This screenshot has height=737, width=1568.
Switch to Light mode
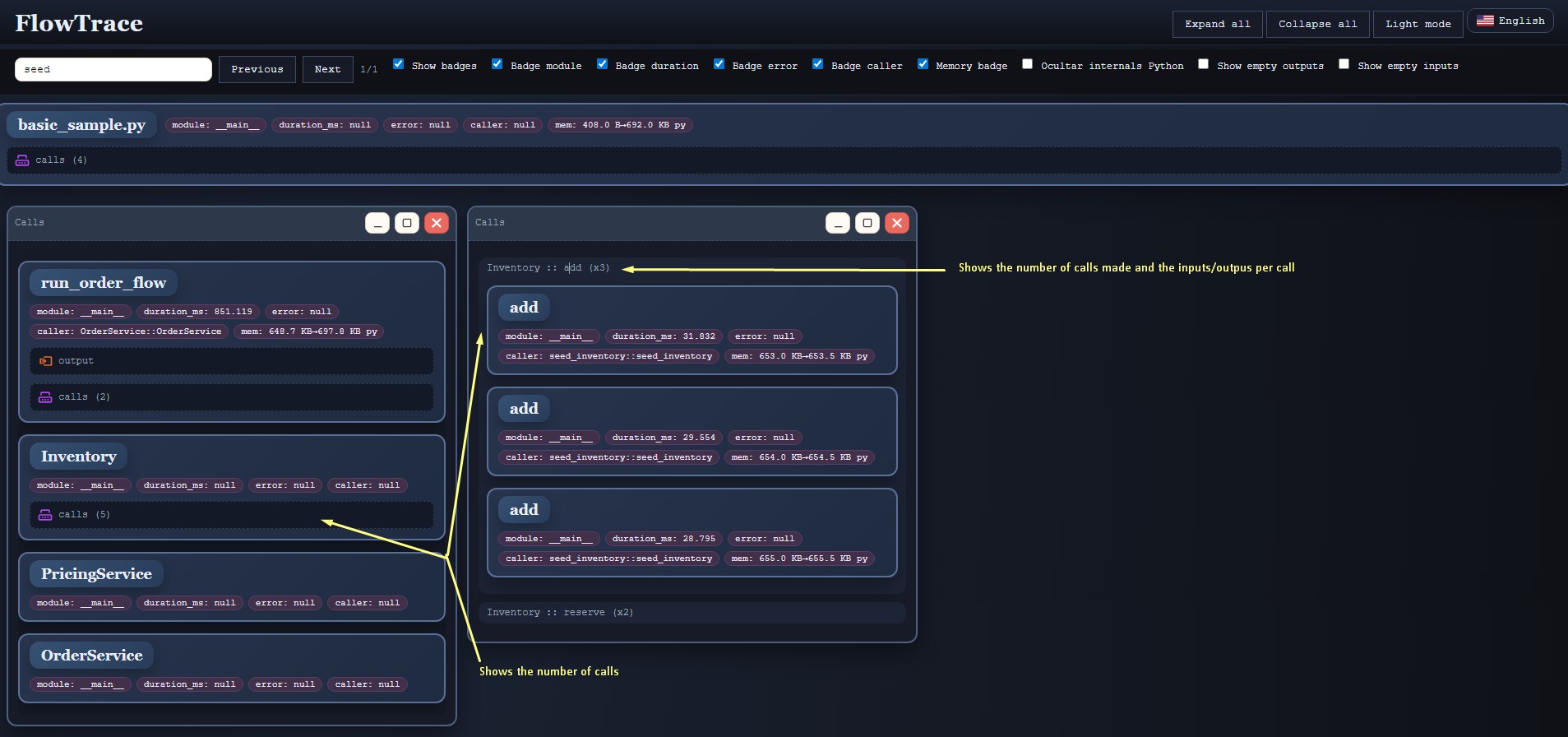[1418, 24]
